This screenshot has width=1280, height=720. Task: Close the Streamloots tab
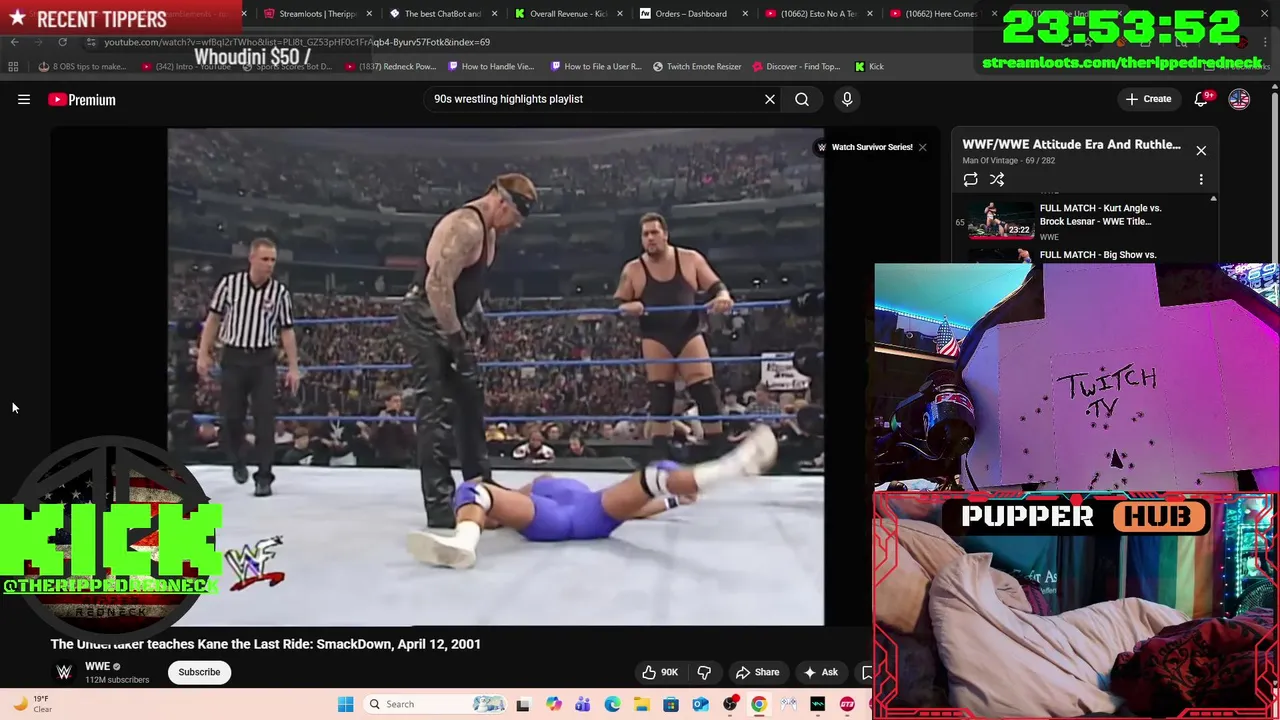370,14
